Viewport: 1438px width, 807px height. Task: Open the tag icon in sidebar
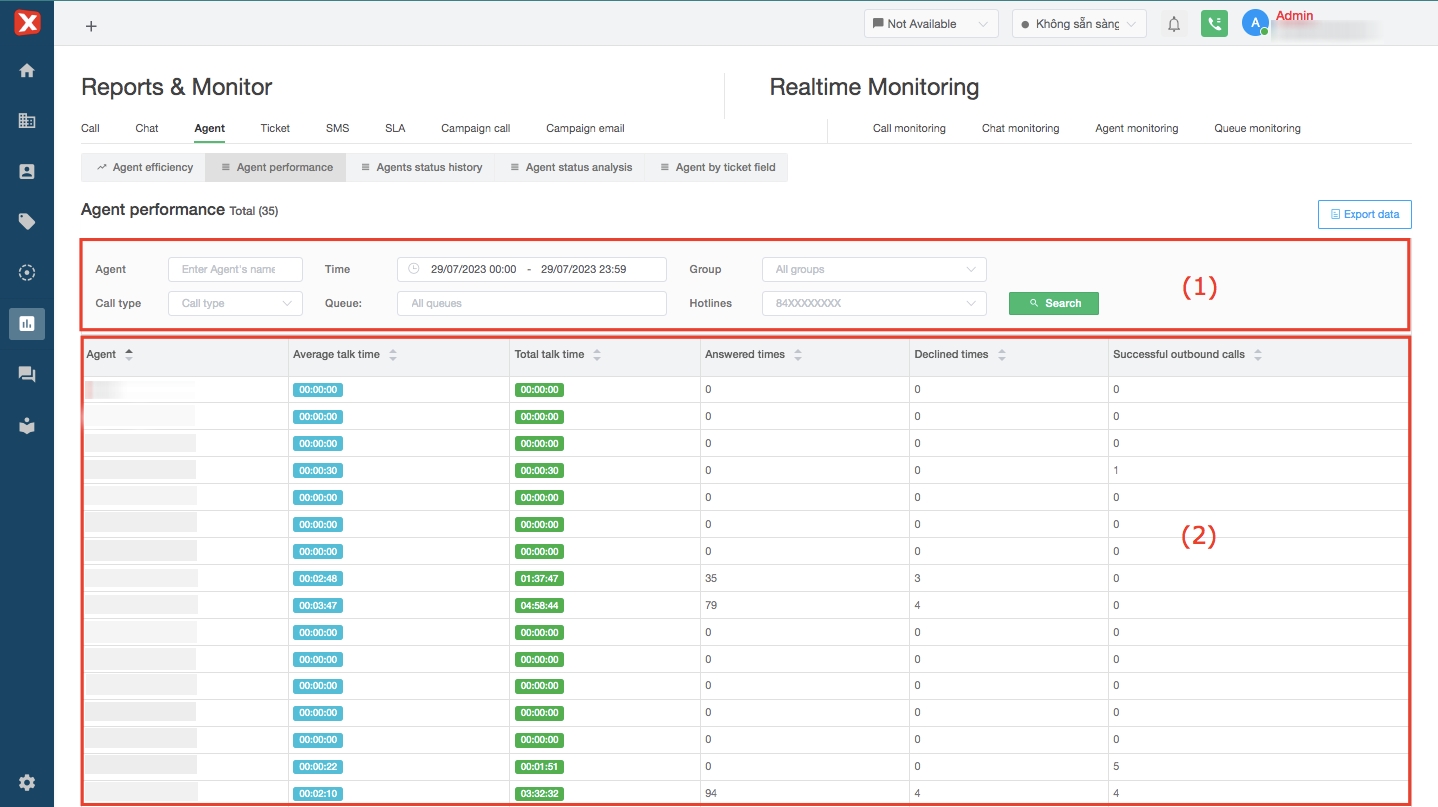coord(27,221)
